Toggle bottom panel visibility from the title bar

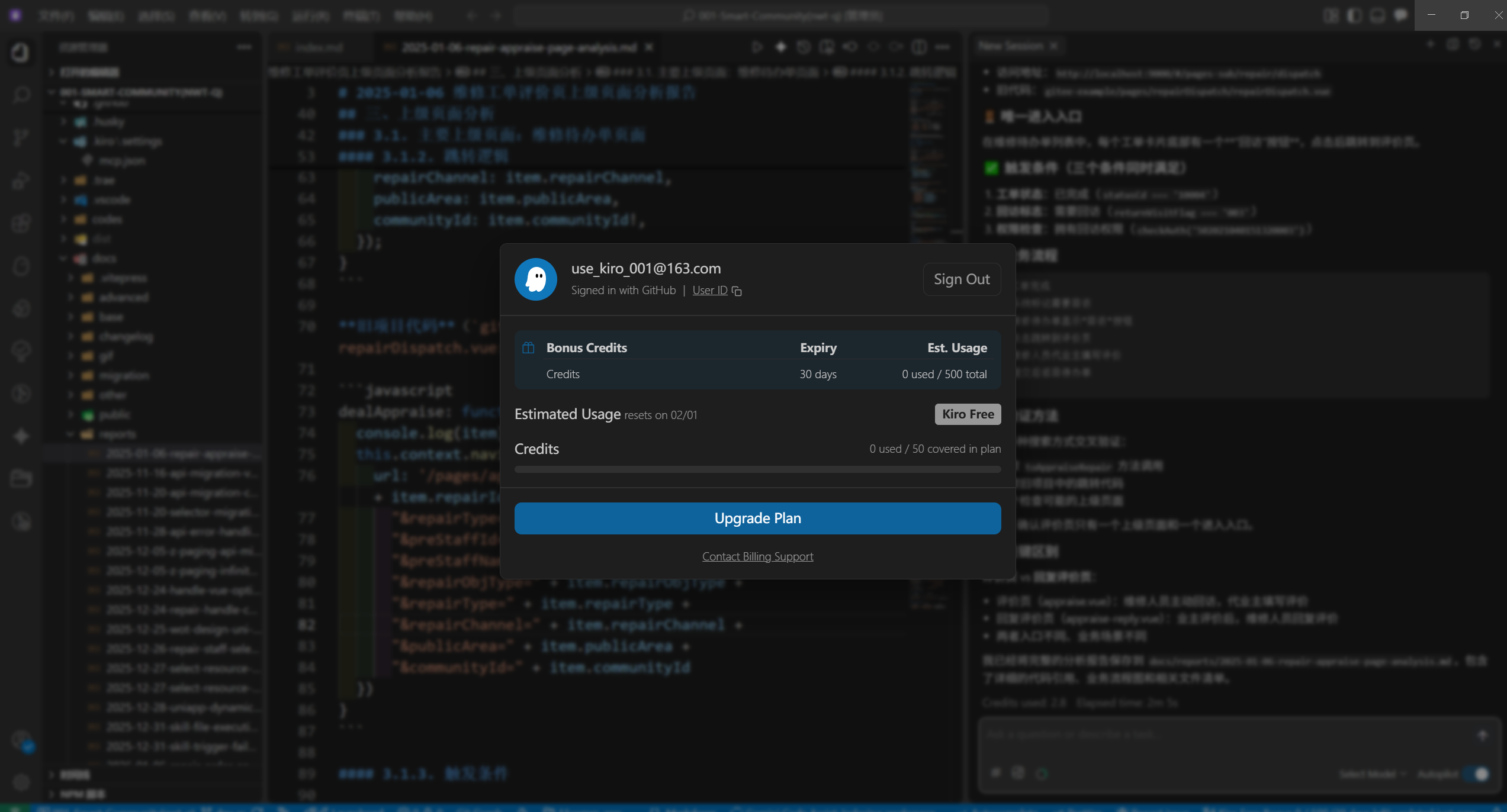click(1377, 15)
